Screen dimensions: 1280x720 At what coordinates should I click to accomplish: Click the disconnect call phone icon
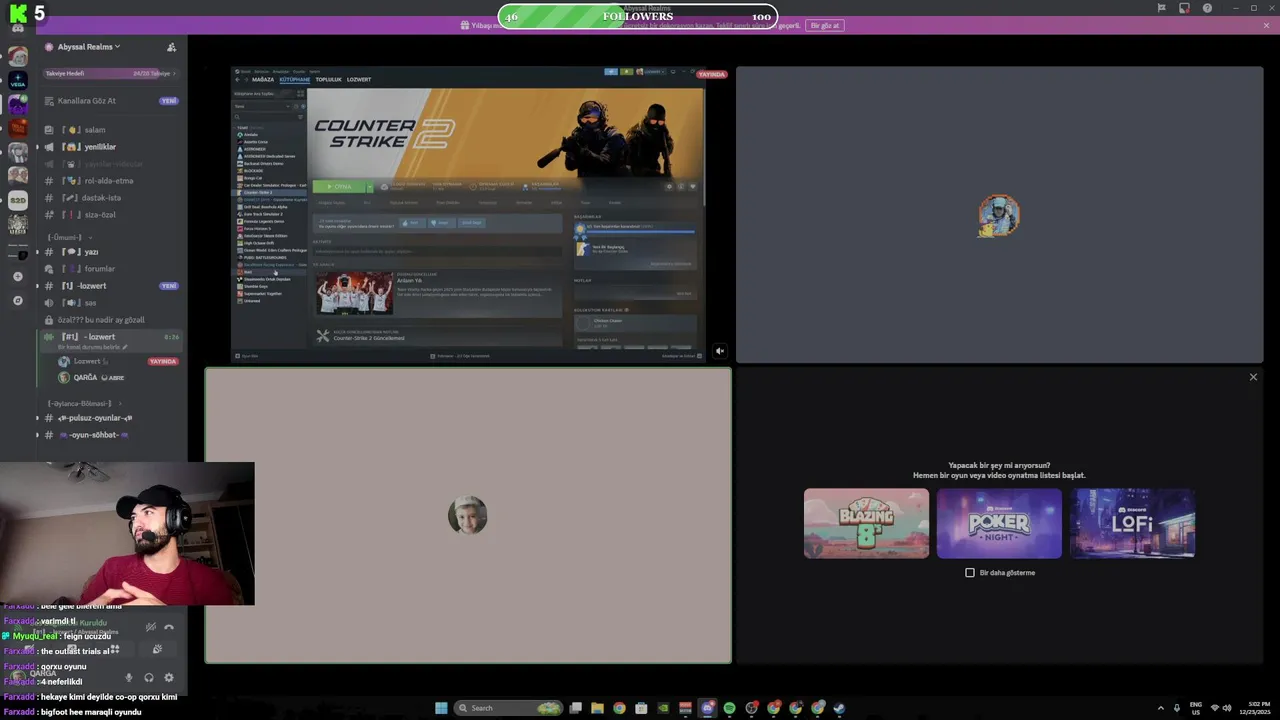click(169, 627)
